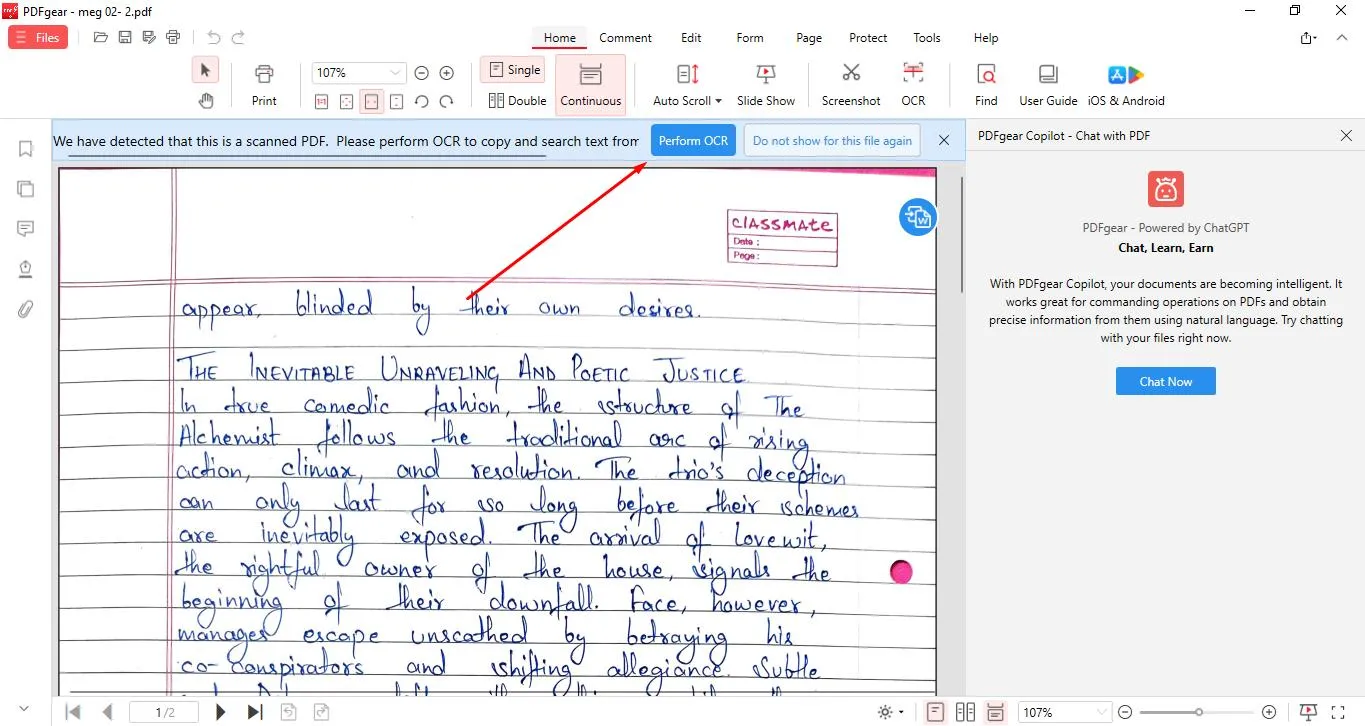
Task: Expand the 107% zoom dropdown in ribbon
Action: click(396, 73)
